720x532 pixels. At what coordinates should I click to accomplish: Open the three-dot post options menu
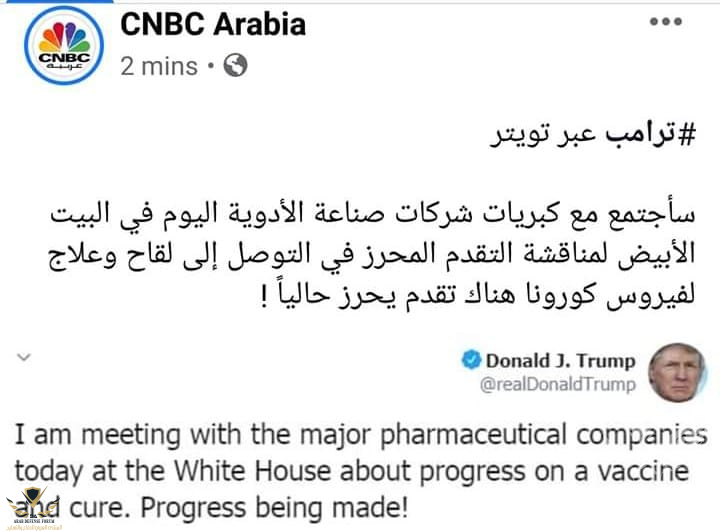pyautogui.click(x=665, y=22)
